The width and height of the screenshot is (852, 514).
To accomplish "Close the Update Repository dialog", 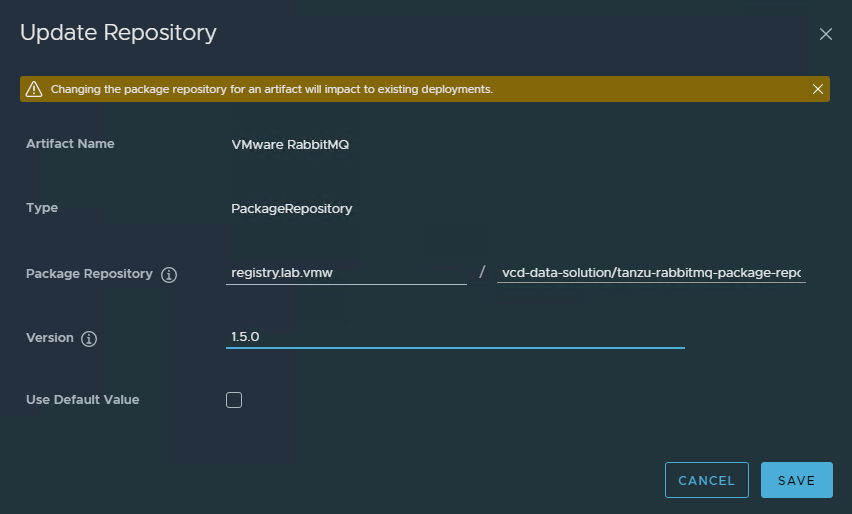I will pos(825,34).
